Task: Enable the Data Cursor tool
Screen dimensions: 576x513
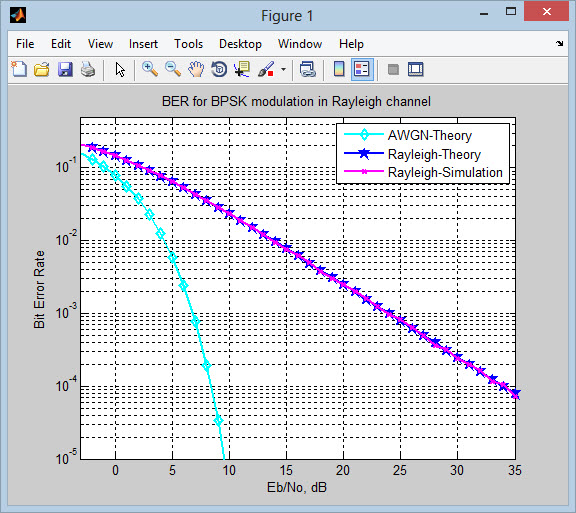Action: (242, 69)
